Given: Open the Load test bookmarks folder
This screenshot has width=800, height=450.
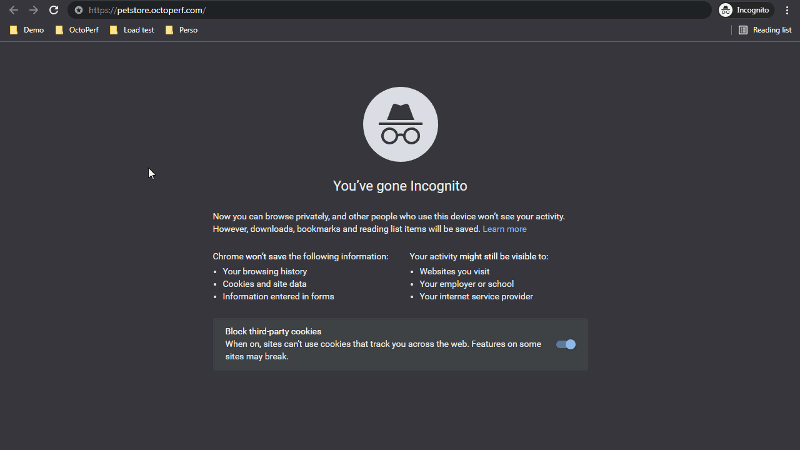Looking at the screenshot, I should (132, 30).
